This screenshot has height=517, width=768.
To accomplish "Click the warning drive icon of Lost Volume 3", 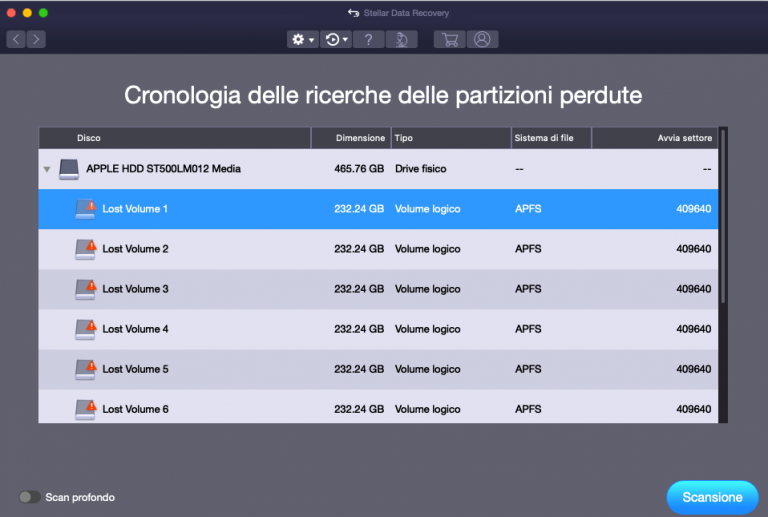I will tap(86, 289).
